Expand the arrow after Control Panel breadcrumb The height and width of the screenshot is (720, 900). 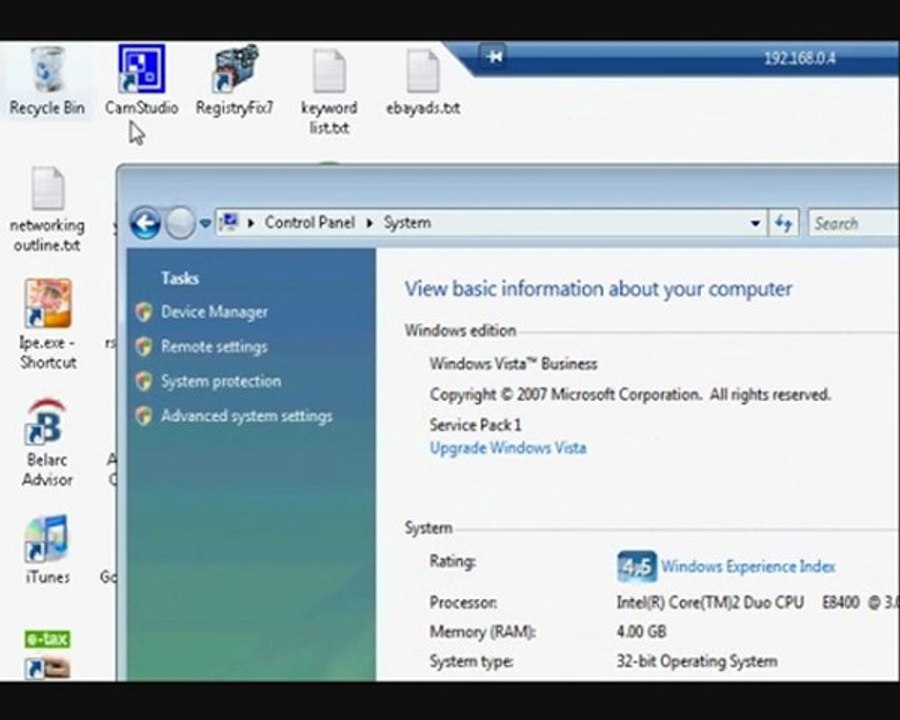[x=370, y=223]
